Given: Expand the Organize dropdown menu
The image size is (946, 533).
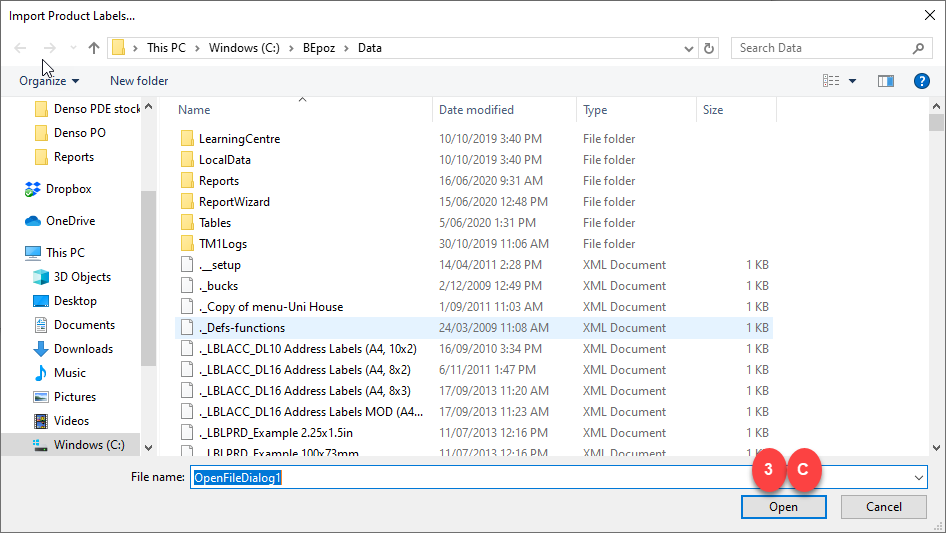Looking at the screenshot, I should pos(48,81).
